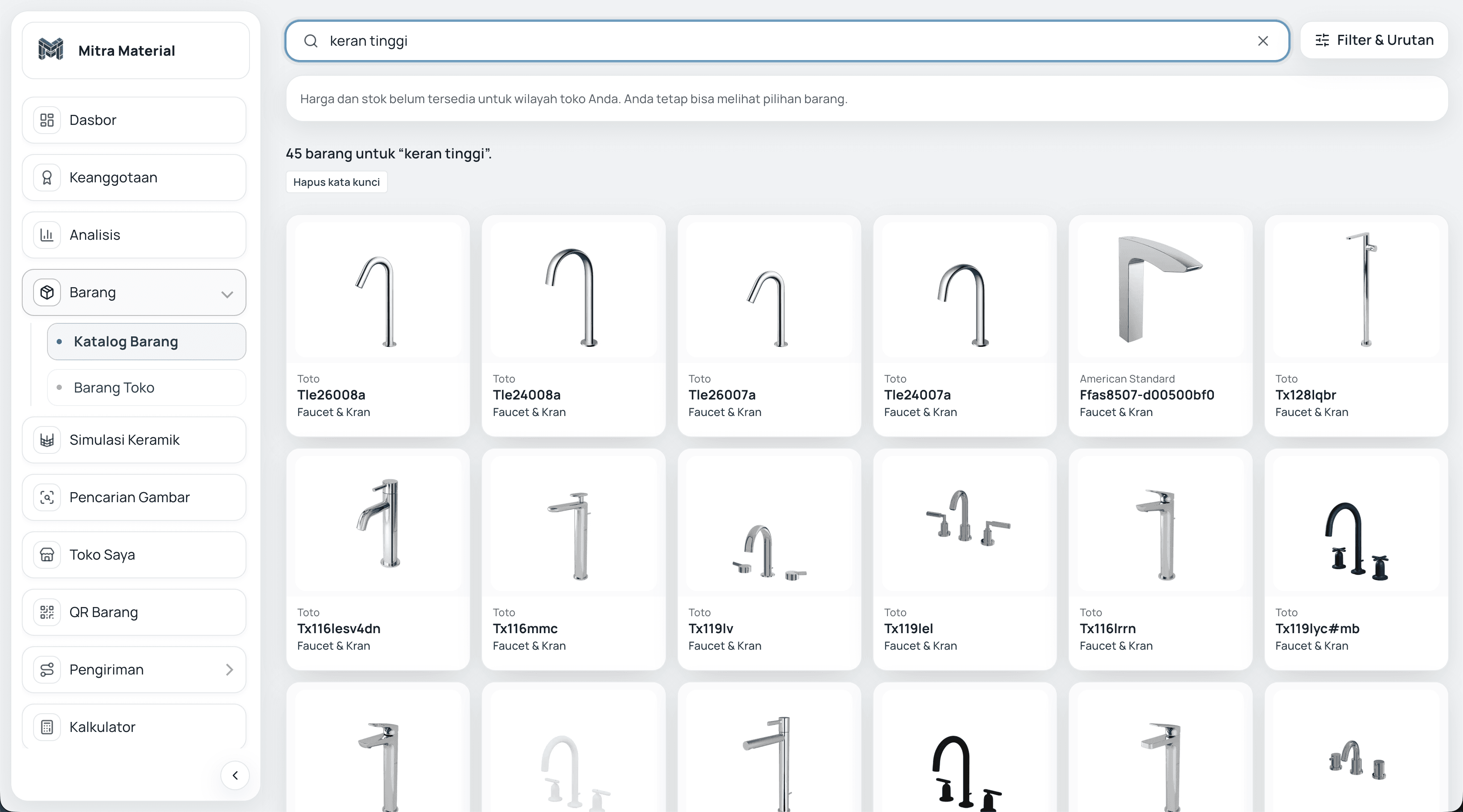The image size is (1463, 812).
Task: Open the Tle26007a faucet image
Action: coord(769,289)
